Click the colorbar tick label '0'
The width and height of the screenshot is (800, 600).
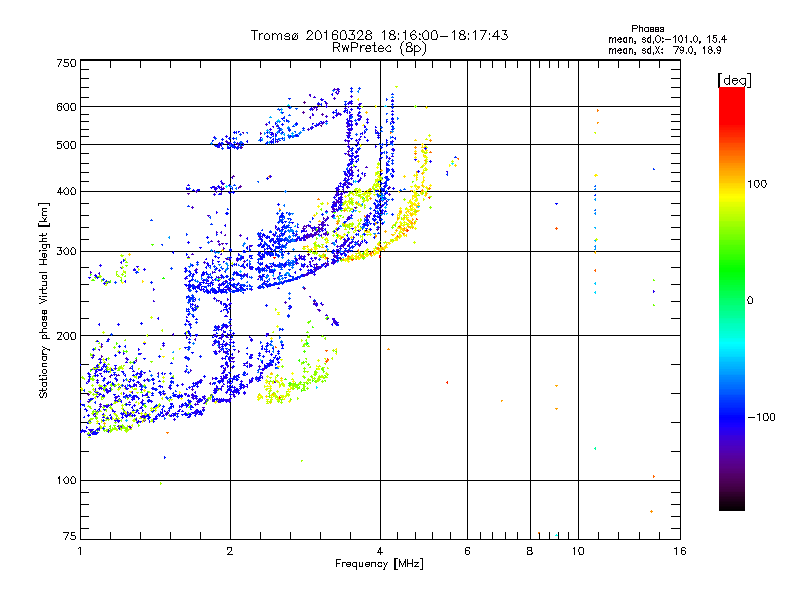[750, 301]
